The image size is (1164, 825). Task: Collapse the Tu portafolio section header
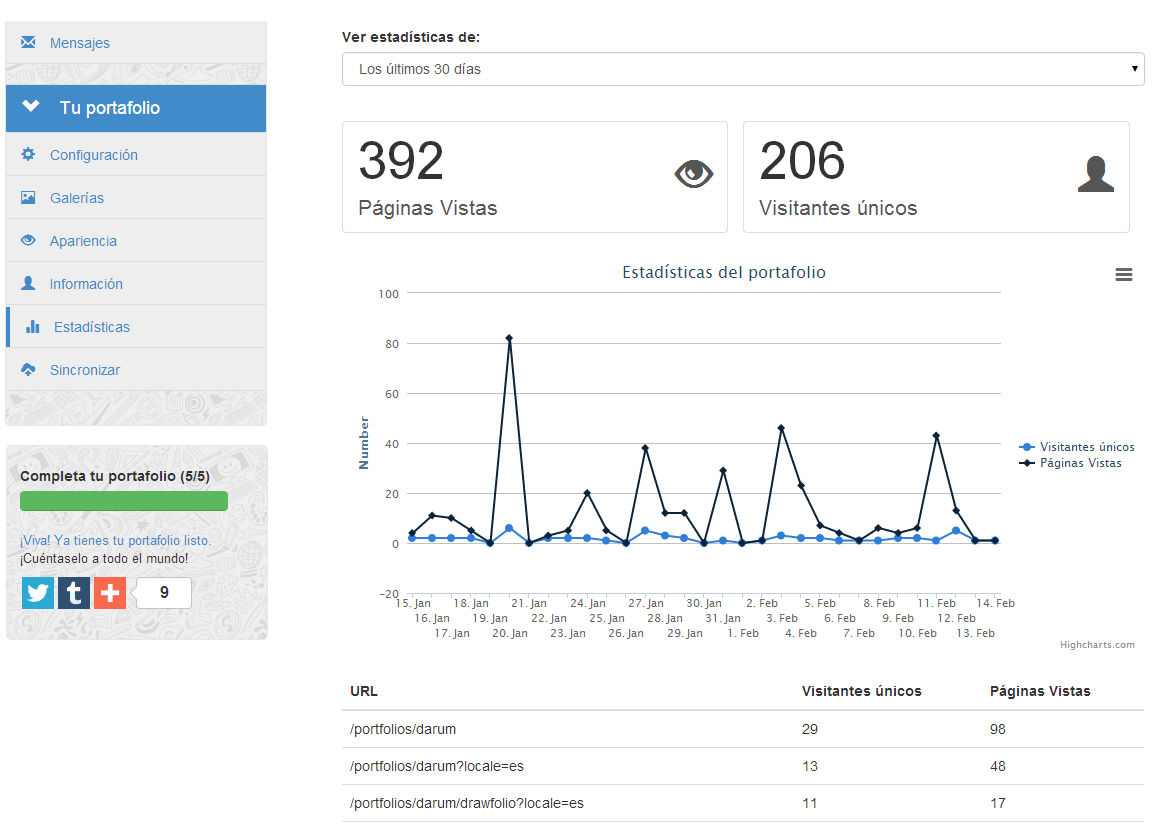pos(136,108)
